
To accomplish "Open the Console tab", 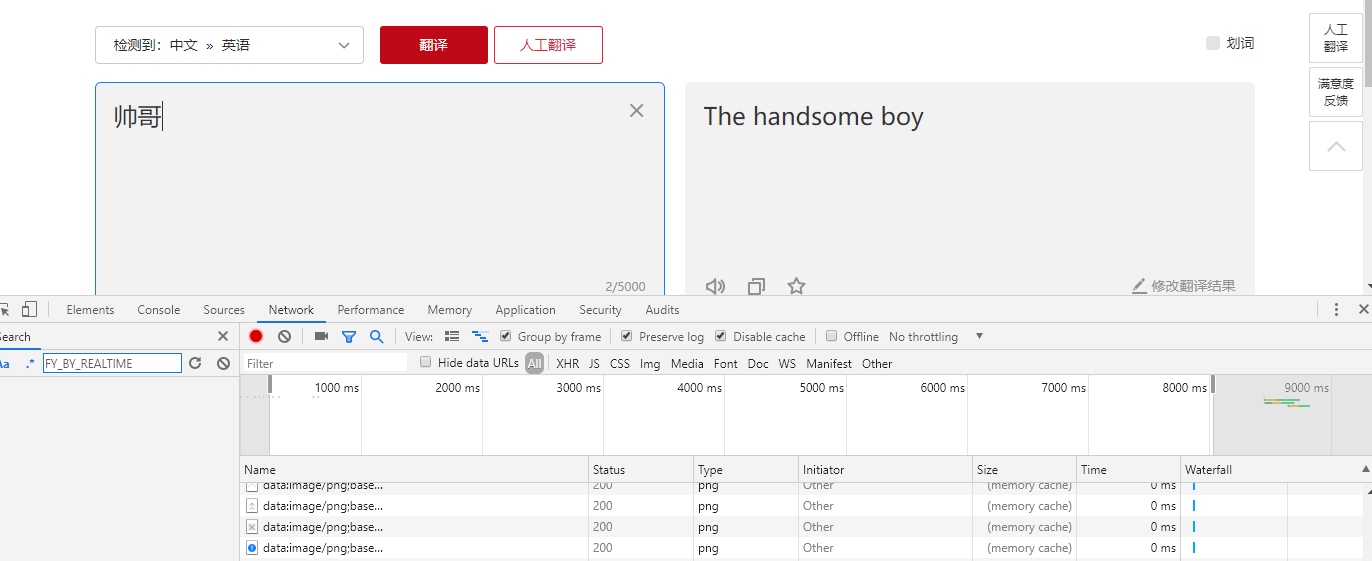I will [159, 310].
